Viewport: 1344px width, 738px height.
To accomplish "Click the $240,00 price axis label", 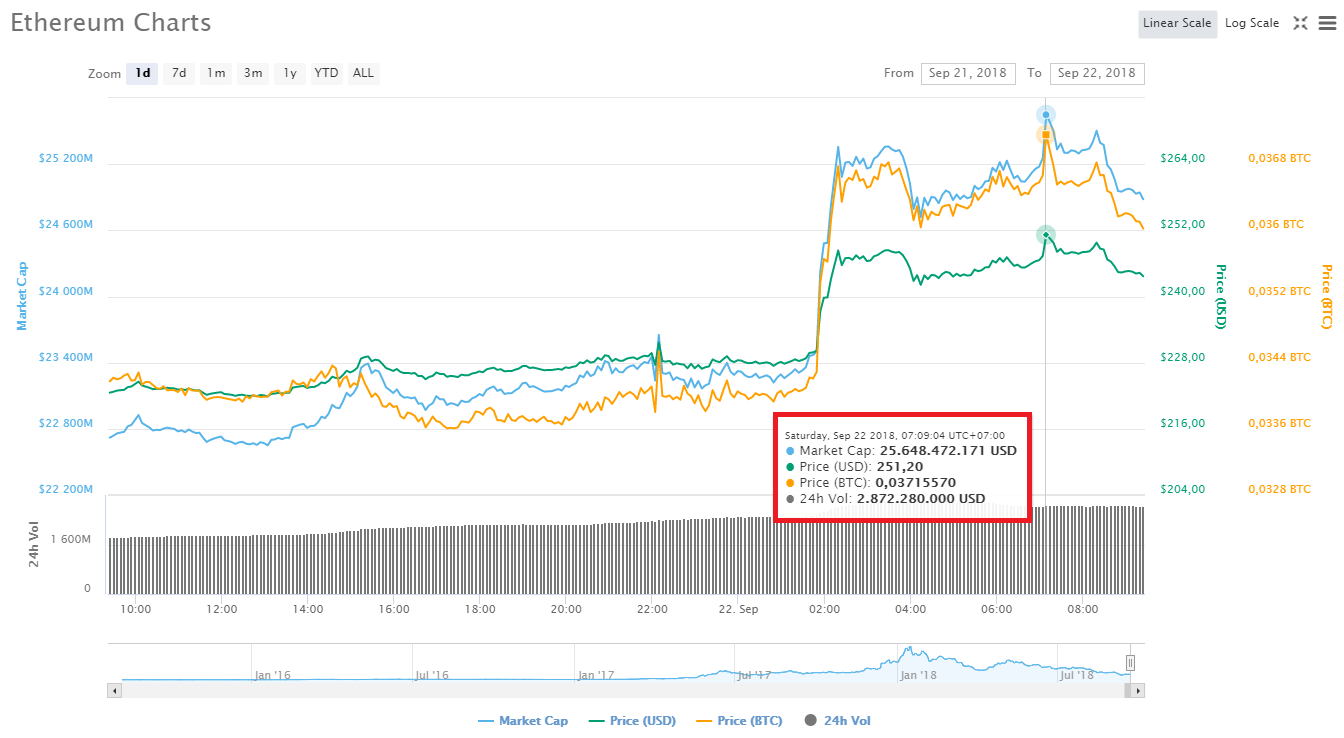I will (x=1183, y=291).
